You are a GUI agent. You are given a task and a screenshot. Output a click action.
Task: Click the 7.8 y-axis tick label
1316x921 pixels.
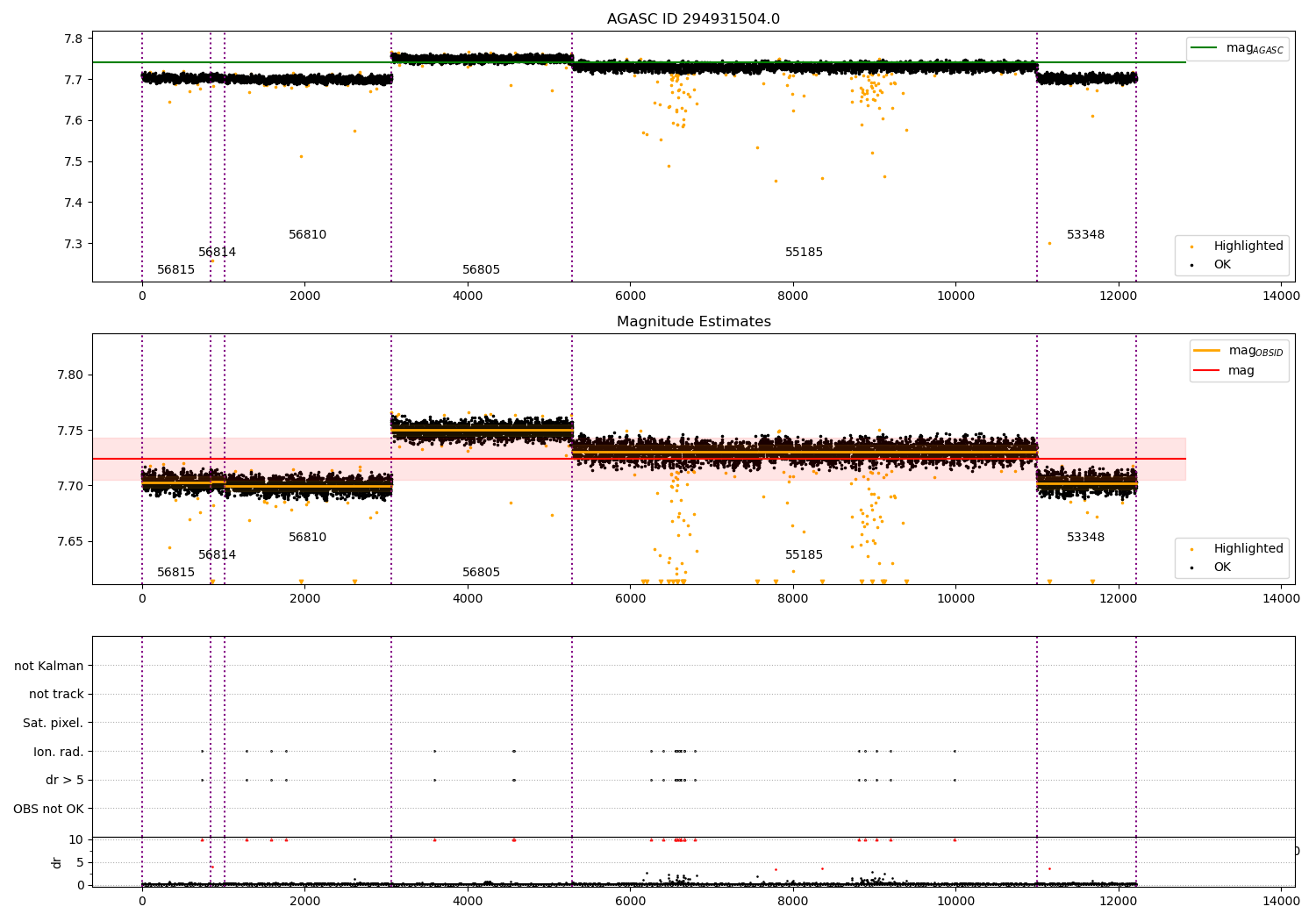(x=73, y=39)
